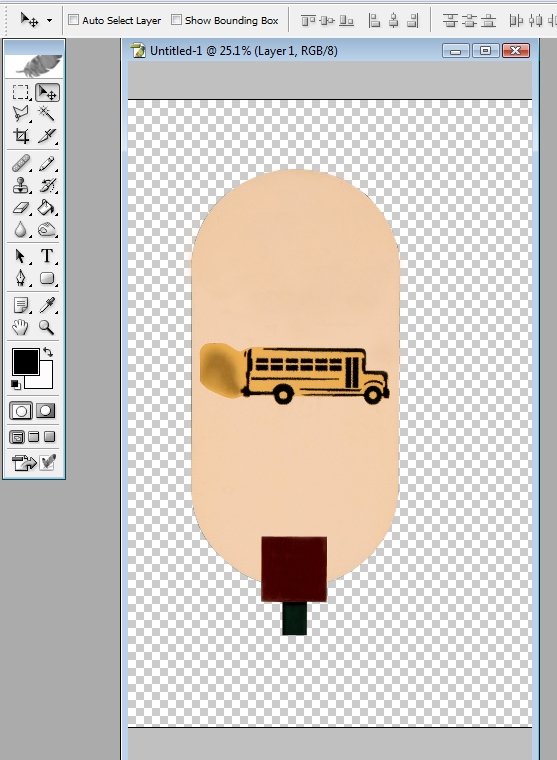Pick the Magic Wand tool
The width and height of the screenshot is (557, 760).
point(47,113)
